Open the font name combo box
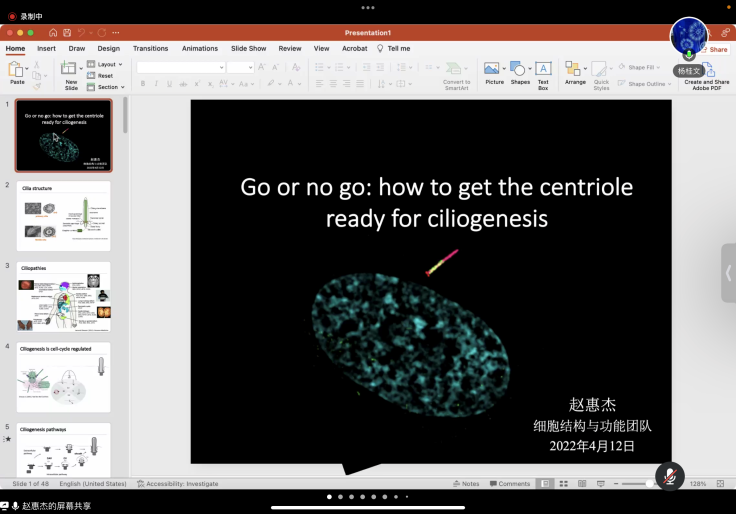The height and width of the screenshot is (514, 736). (180, 67)
